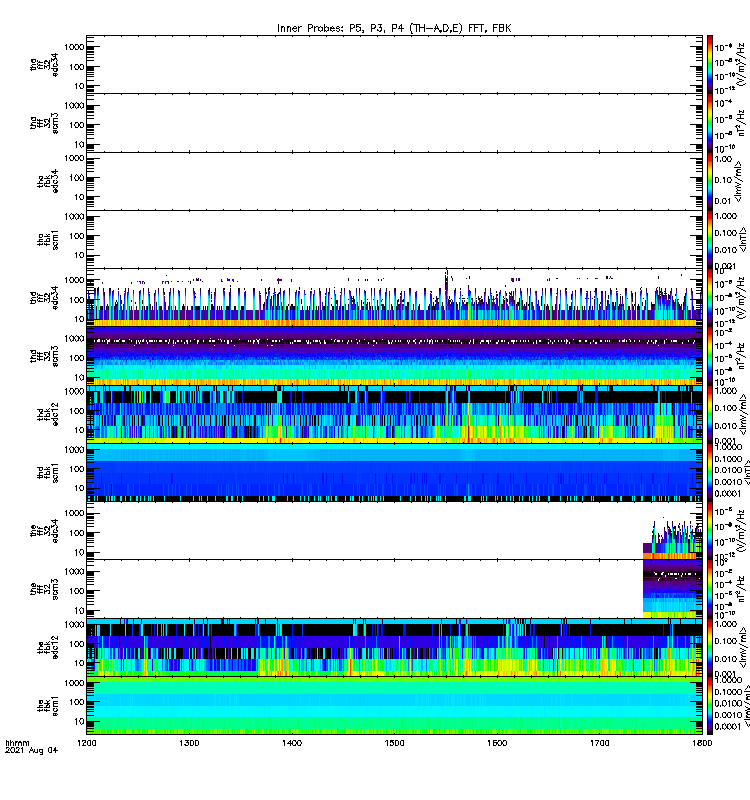The width and height of the screenshot is (750, 800).
Task: Click the '1700' time axis label
Action: click(x=599, y=743)
